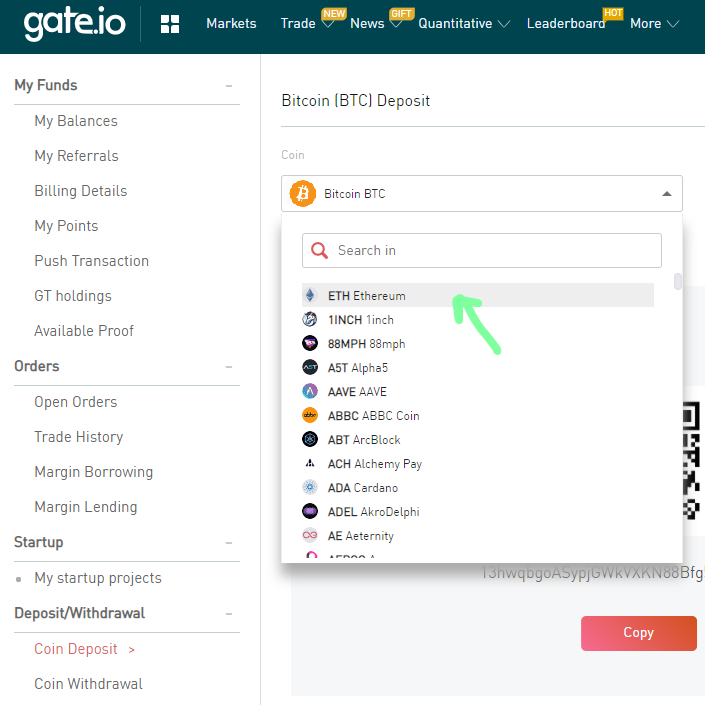Collapse the Bitcoin BTC coin dropdown
The image size is (705, 705).
[x=667, y=194]
